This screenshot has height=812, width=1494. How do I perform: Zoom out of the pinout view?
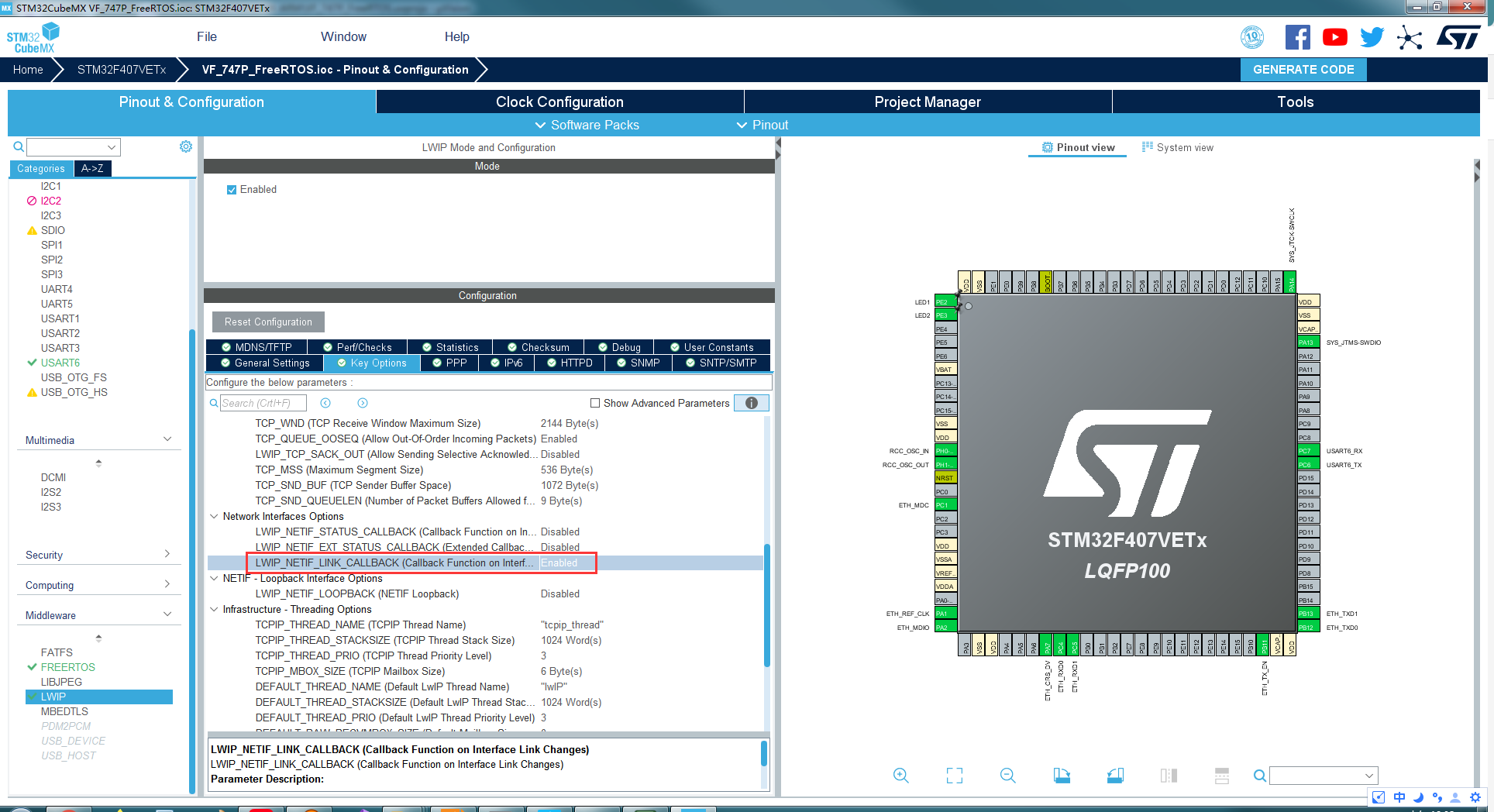tap(1007, 775)
